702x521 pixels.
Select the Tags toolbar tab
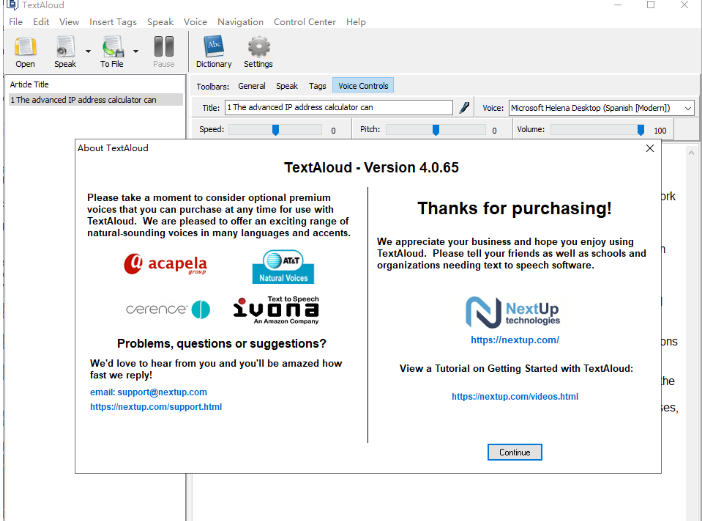click(317, 86)
